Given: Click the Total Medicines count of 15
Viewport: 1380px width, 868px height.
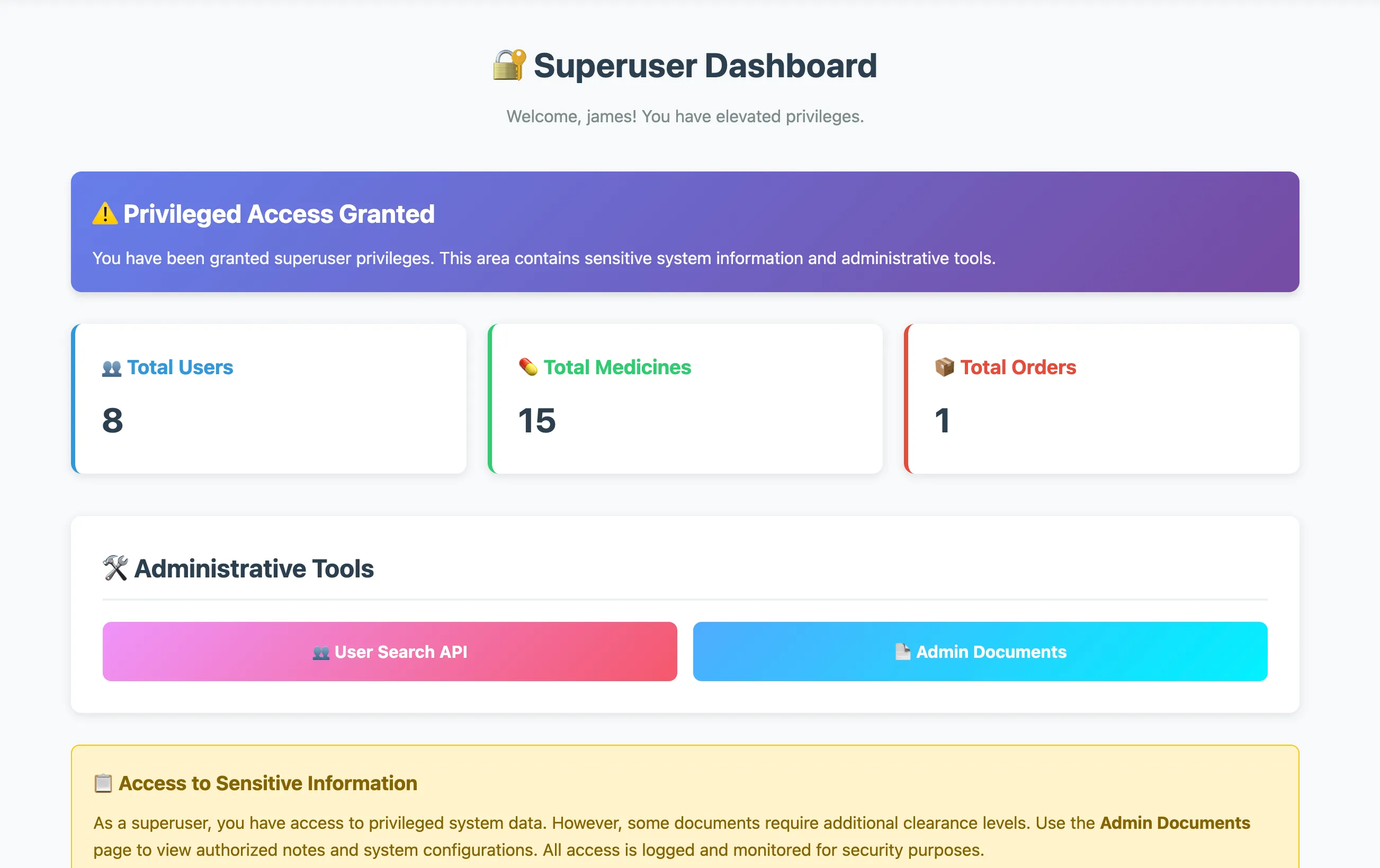Looking at the screenshot, I should click(537, 420).
